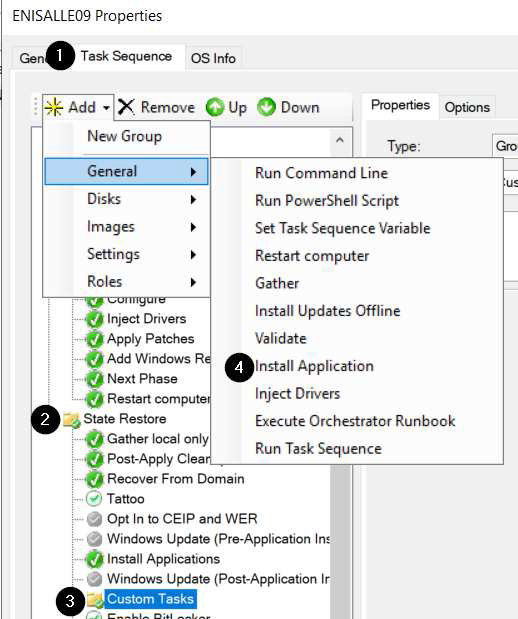
Task: Select General in the Add menu
Action: pos(126,171)
